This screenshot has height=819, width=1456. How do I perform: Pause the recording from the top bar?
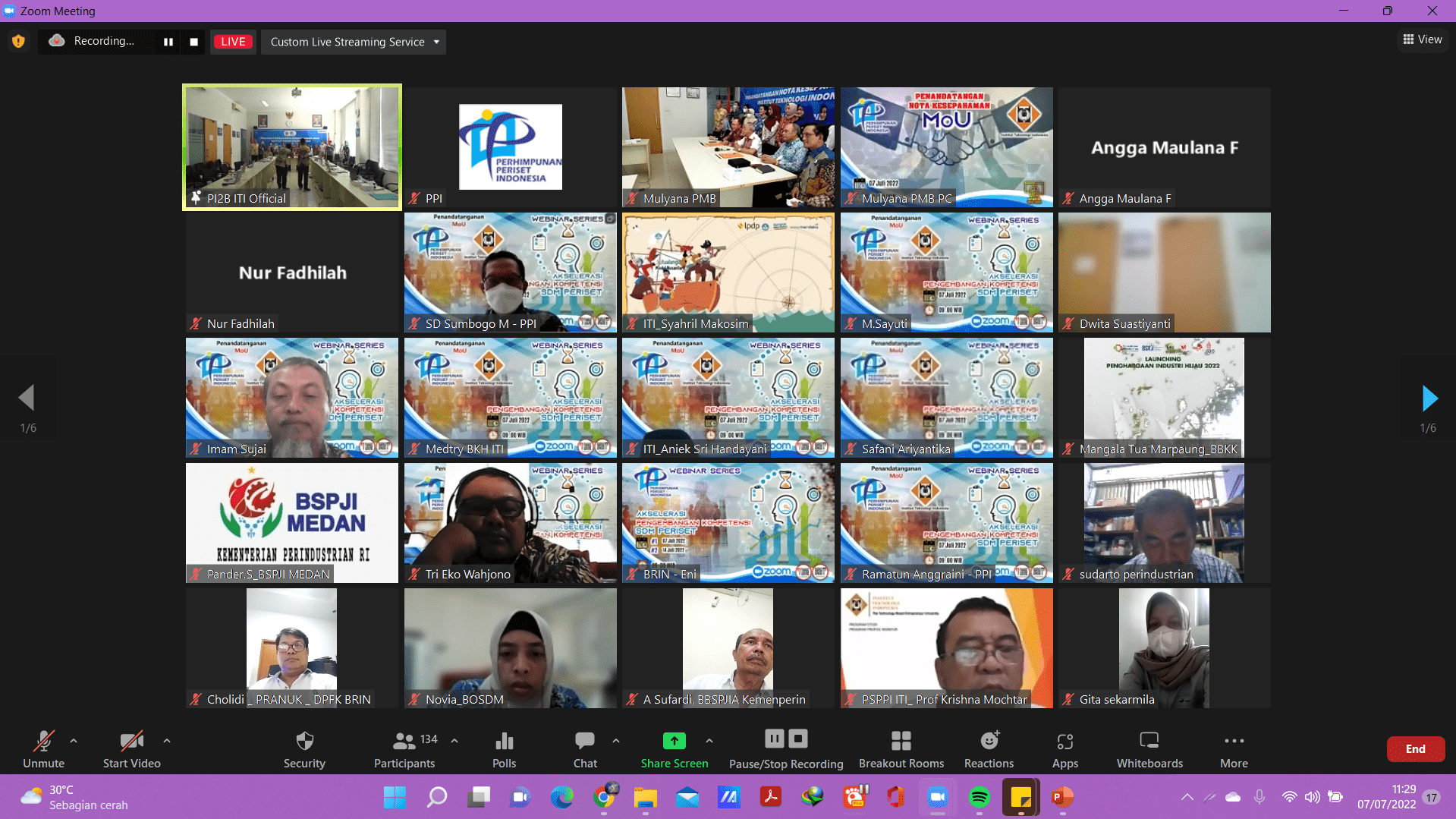(168, 42)
